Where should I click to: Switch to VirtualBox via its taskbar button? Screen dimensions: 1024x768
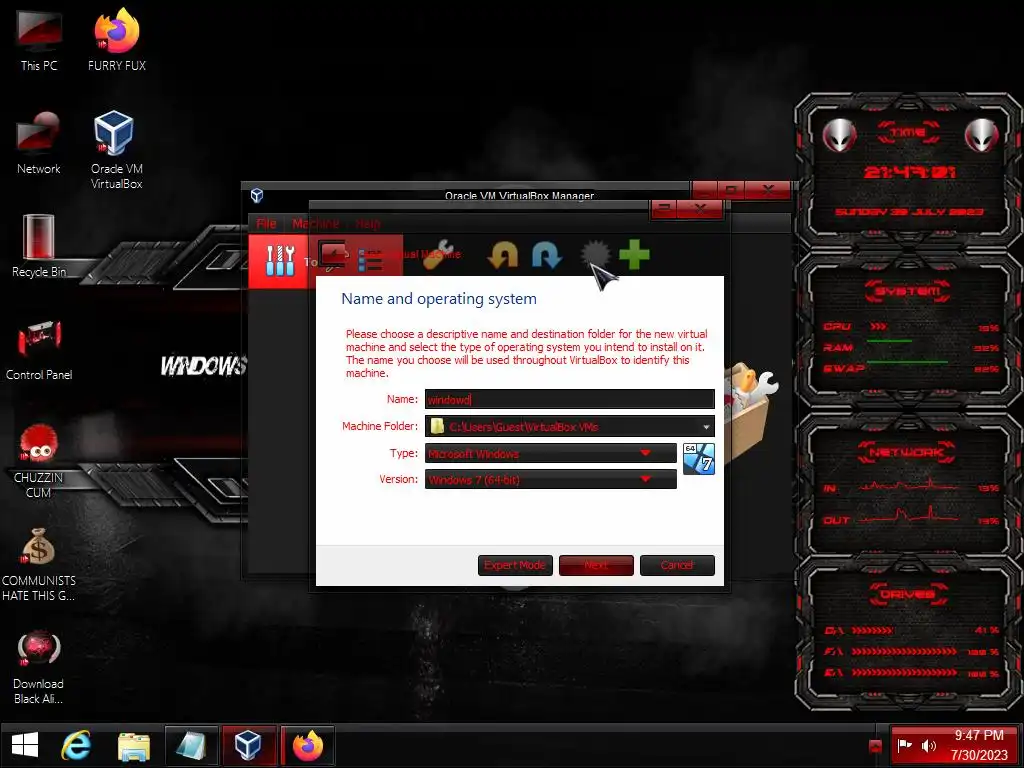248,745
